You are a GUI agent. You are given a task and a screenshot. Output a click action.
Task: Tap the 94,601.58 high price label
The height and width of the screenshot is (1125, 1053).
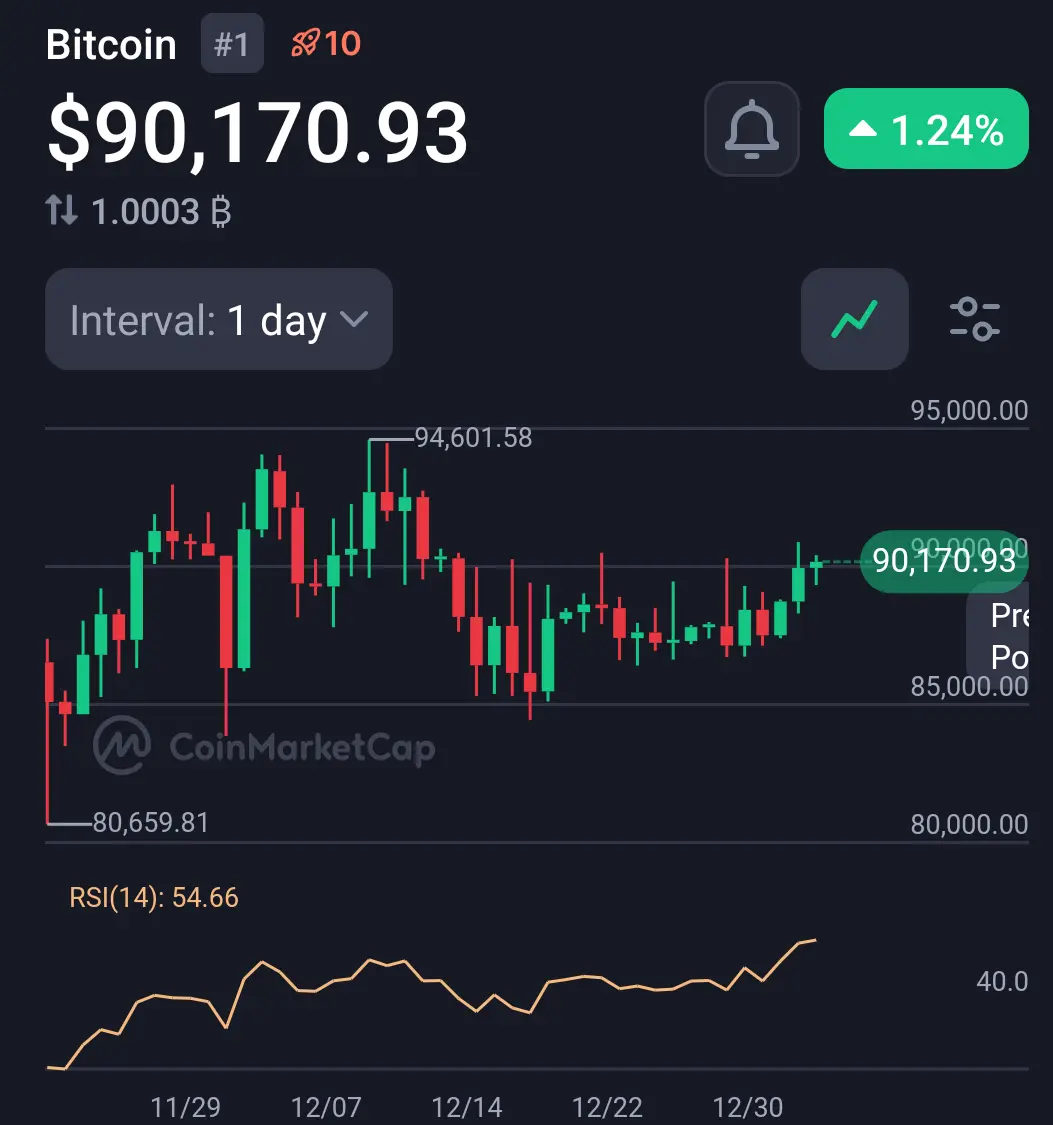pyautogui.click(x=473, y=438)
